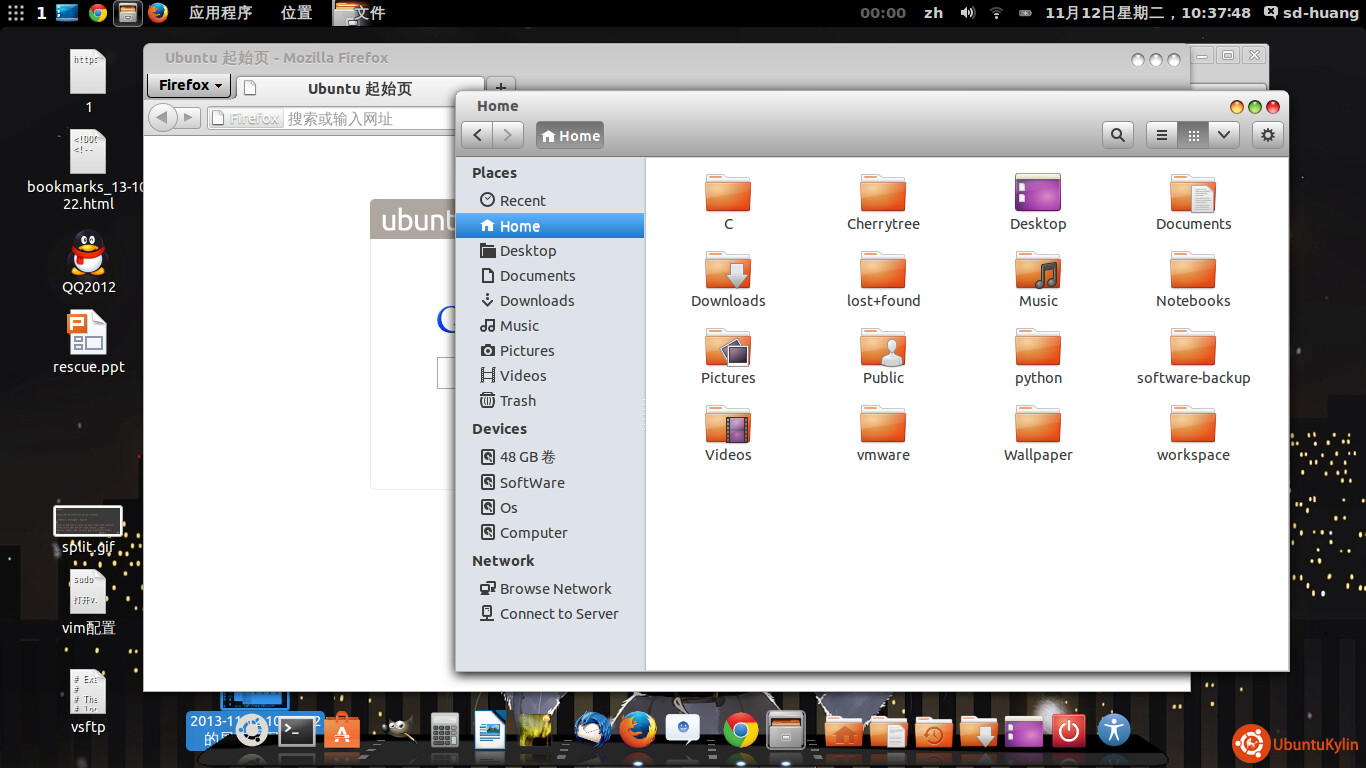Expand the view options dropdown arrow
This screenshot has width=1366, height=768.
1224,135
